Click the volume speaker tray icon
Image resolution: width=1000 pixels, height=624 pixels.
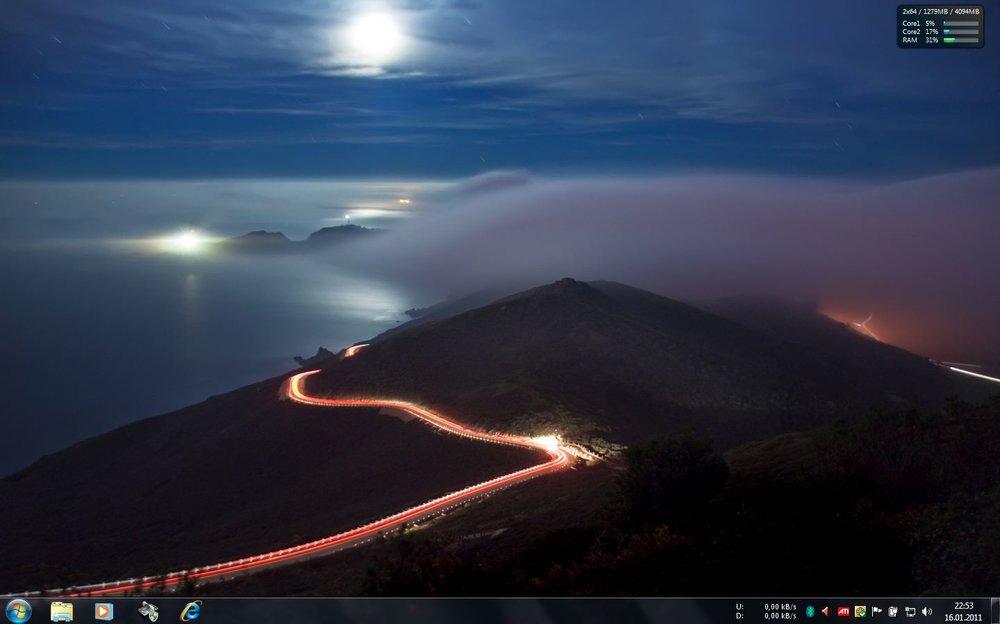[927, 611]
